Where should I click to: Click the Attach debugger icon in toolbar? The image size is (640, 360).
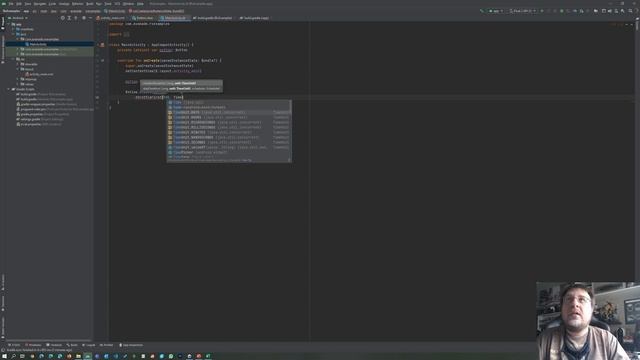[x=582, y=11]
